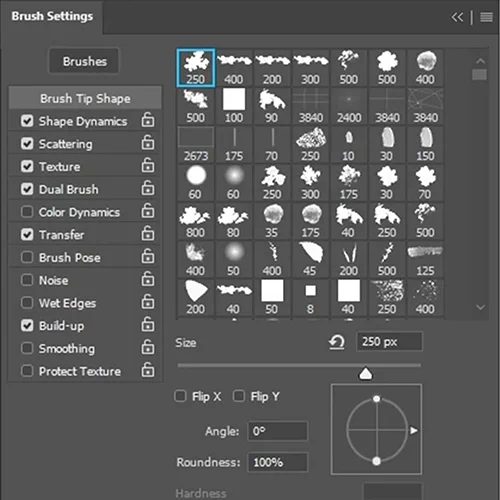Toggle the lock icon next to Scattering

point(148,143)
